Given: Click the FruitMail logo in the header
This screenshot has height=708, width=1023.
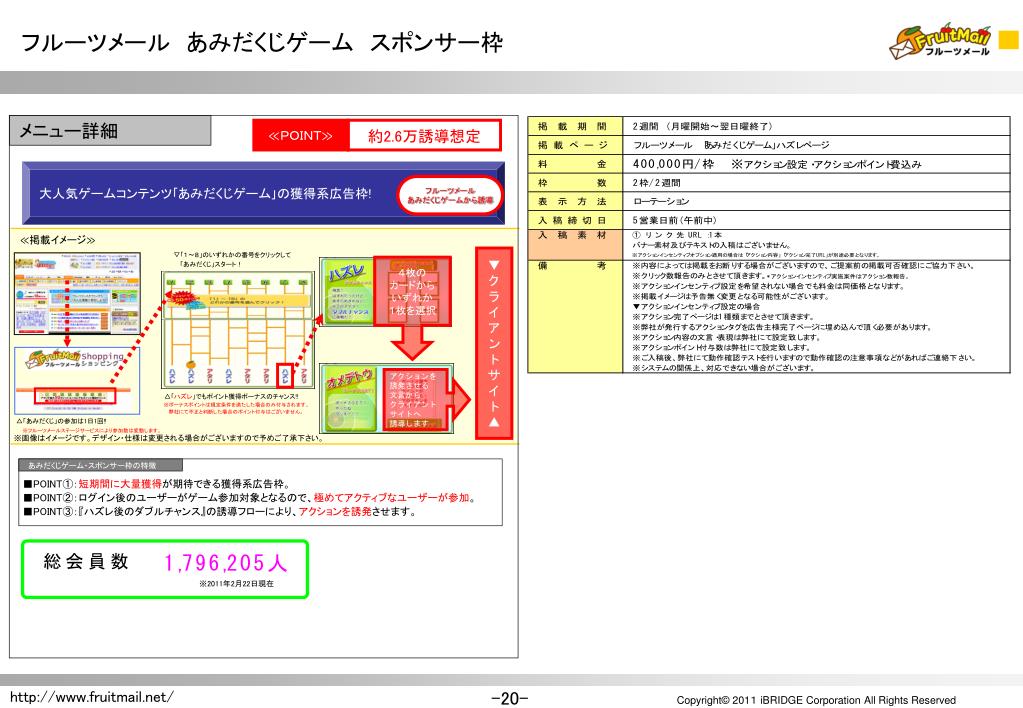Looking at the screenshot, I should pos(939,43).
